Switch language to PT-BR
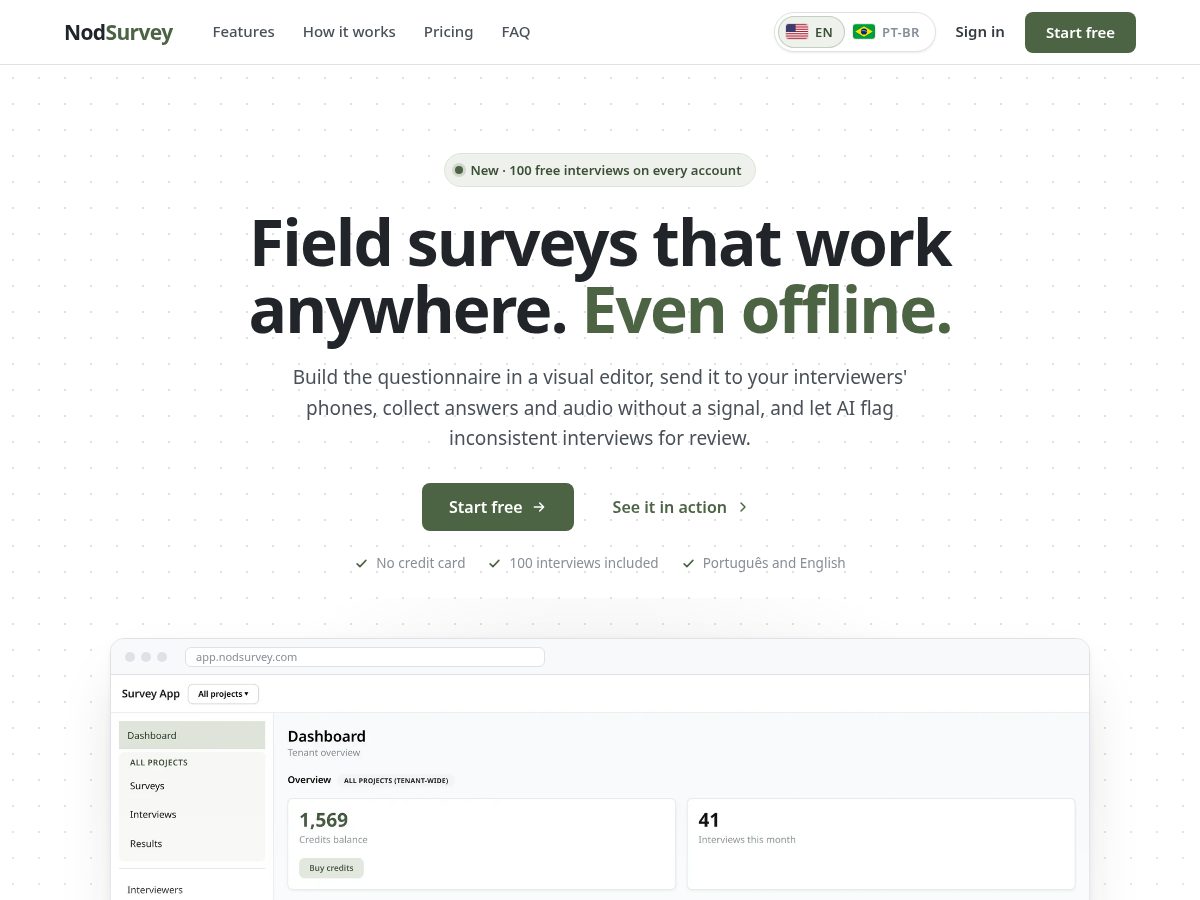 [887, 32]
